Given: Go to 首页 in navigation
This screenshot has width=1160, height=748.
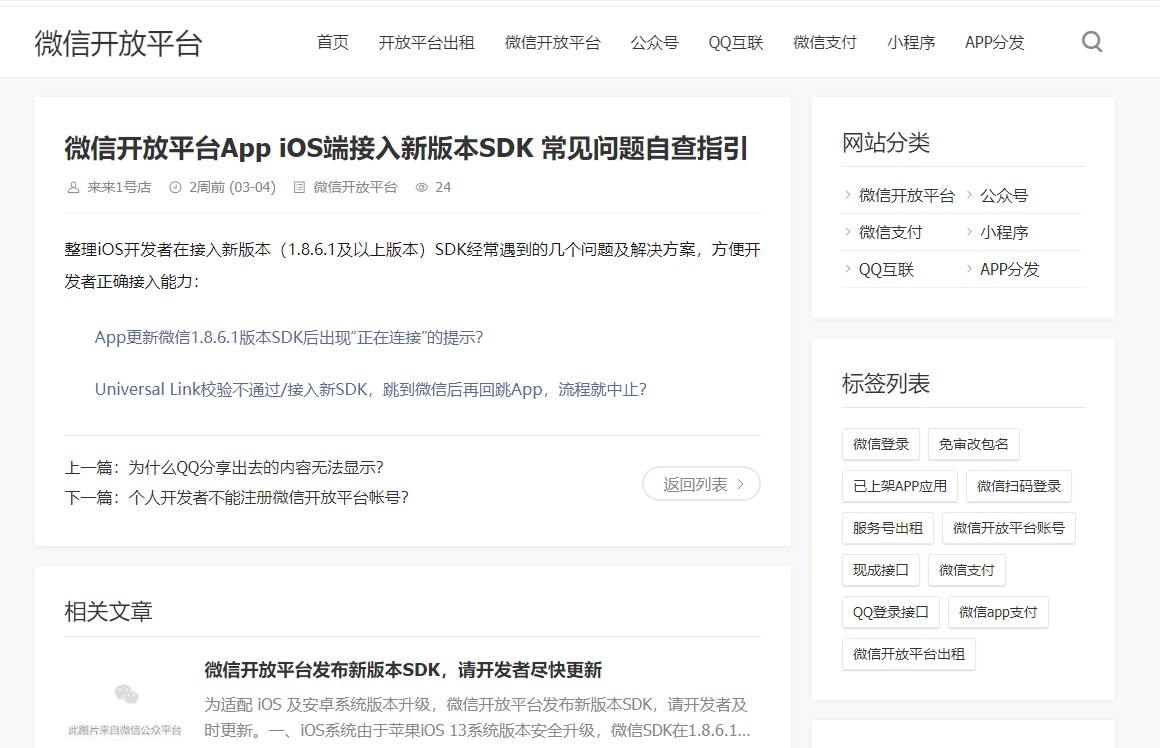Looking at the screenshot, I should [332, 42].
